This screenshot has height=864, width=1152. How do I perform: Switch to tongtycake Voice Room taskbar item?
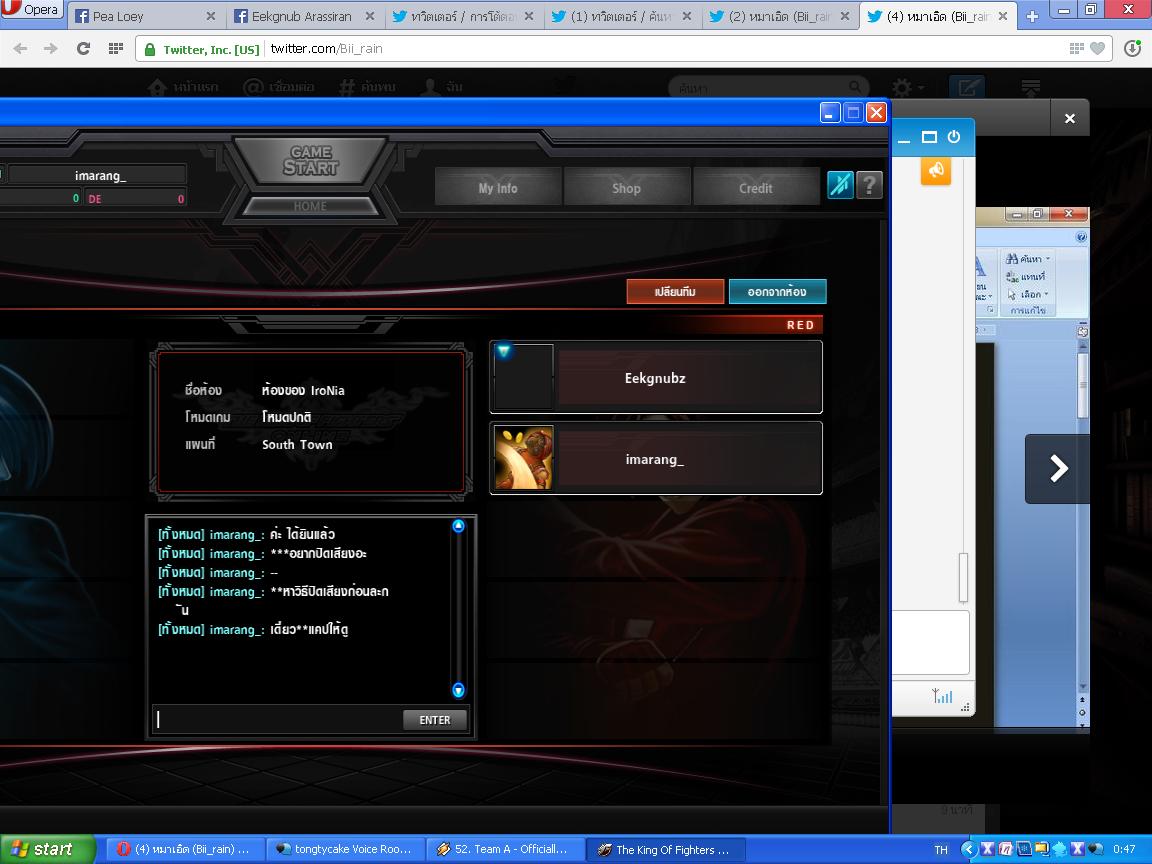click(345, 849)
